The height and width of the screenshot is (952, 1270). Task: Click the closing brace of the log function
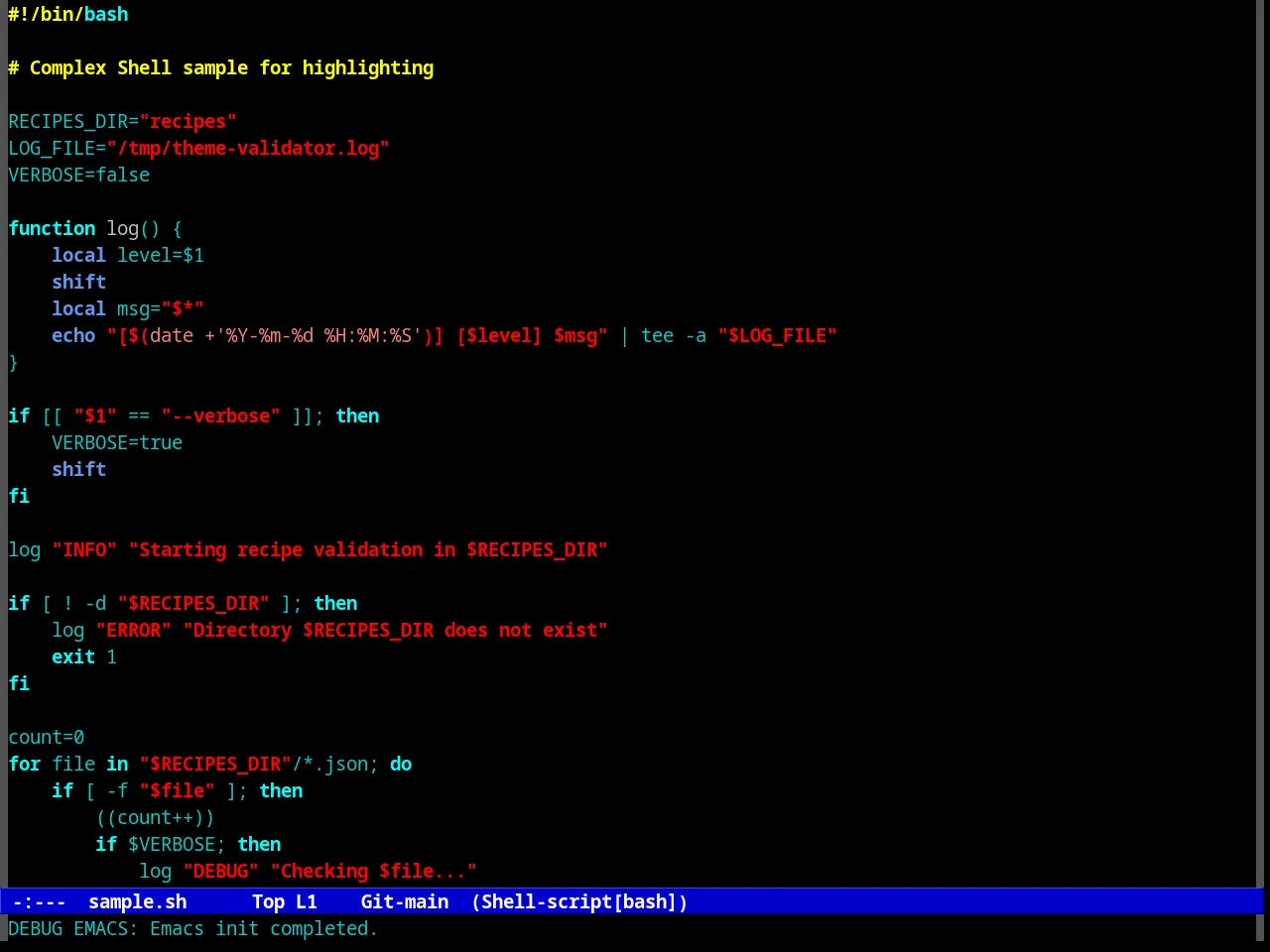pos(13,362)
